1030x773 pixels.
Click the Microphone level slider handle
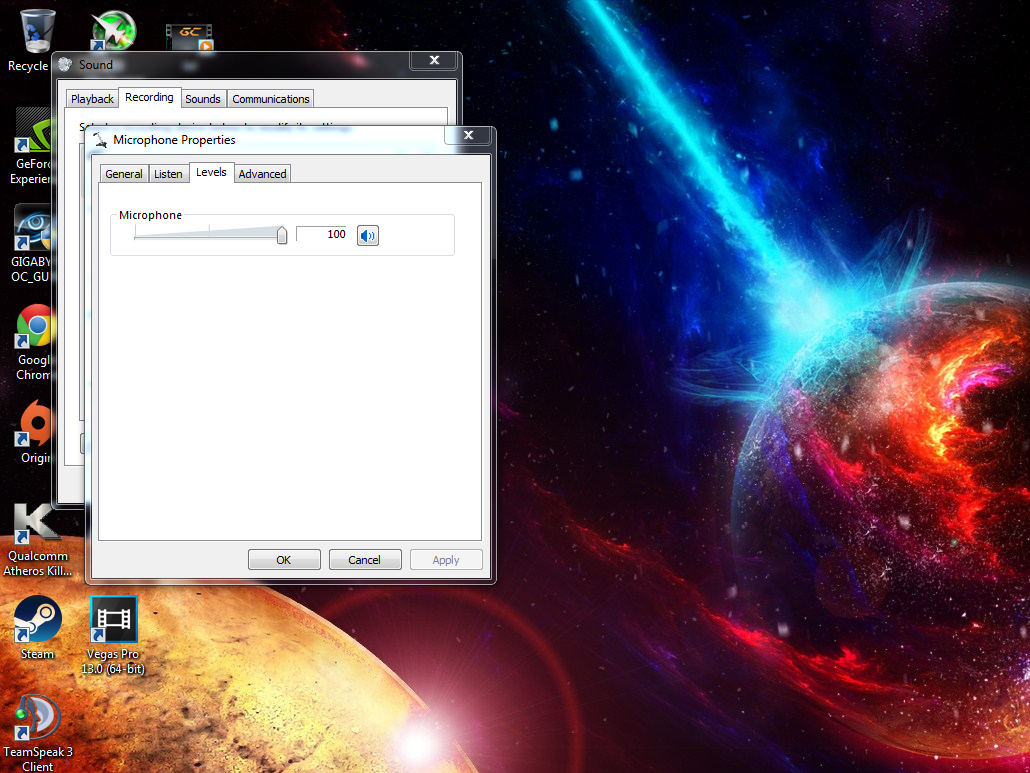[282, 234]
